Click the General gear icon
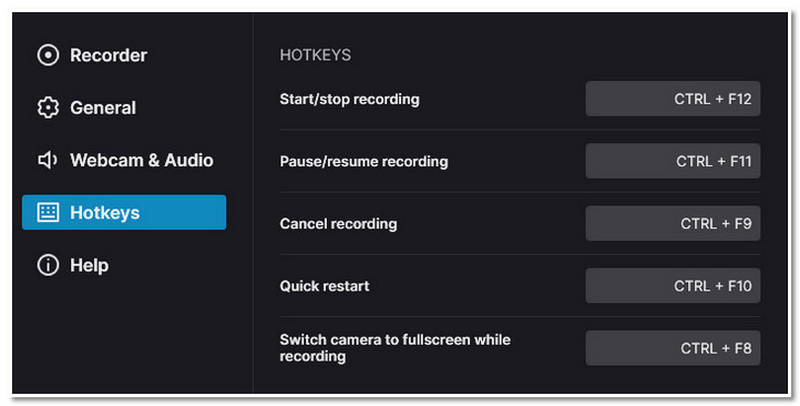The width and height of the screenshot is (800, 406). pyautogui.click(x=48, y=108)
